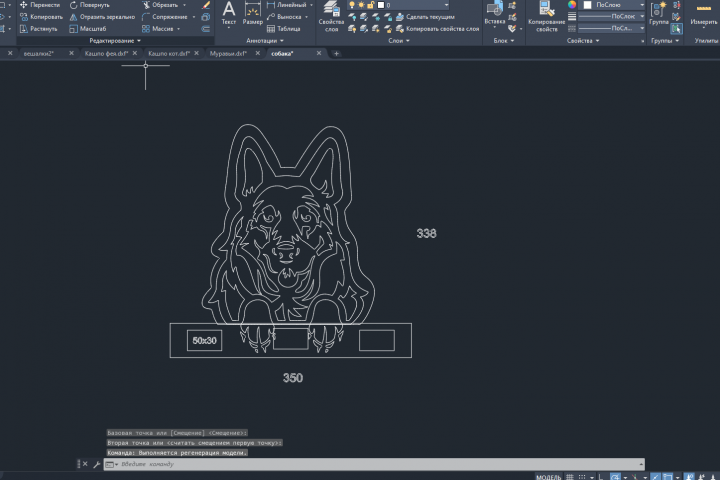The image size is (720, 480).
Task: Expand the Группы panel
Action: 665,41
